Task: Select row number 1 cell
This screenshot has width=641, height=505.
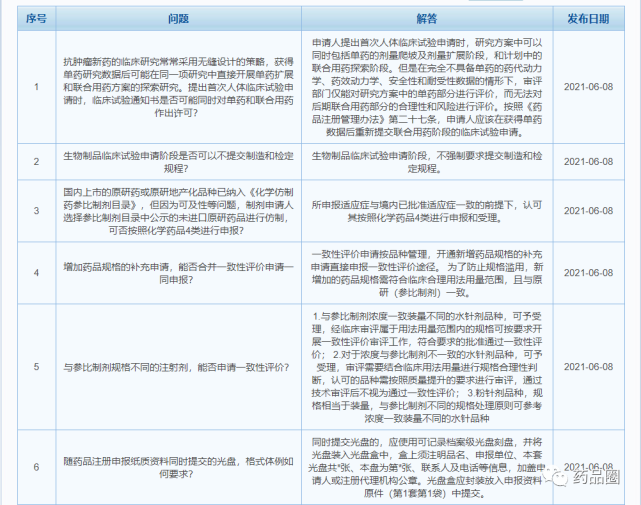Action: click(36, 87)
